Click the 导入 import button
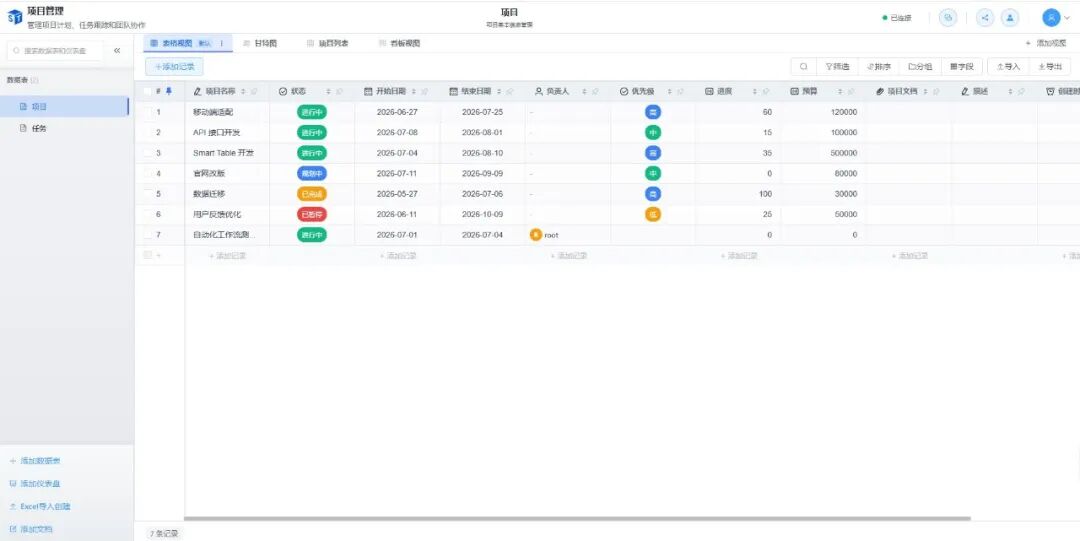The height and width of the screenshot is (541, 1080). pyautogui.click(x=1008, y=67)
